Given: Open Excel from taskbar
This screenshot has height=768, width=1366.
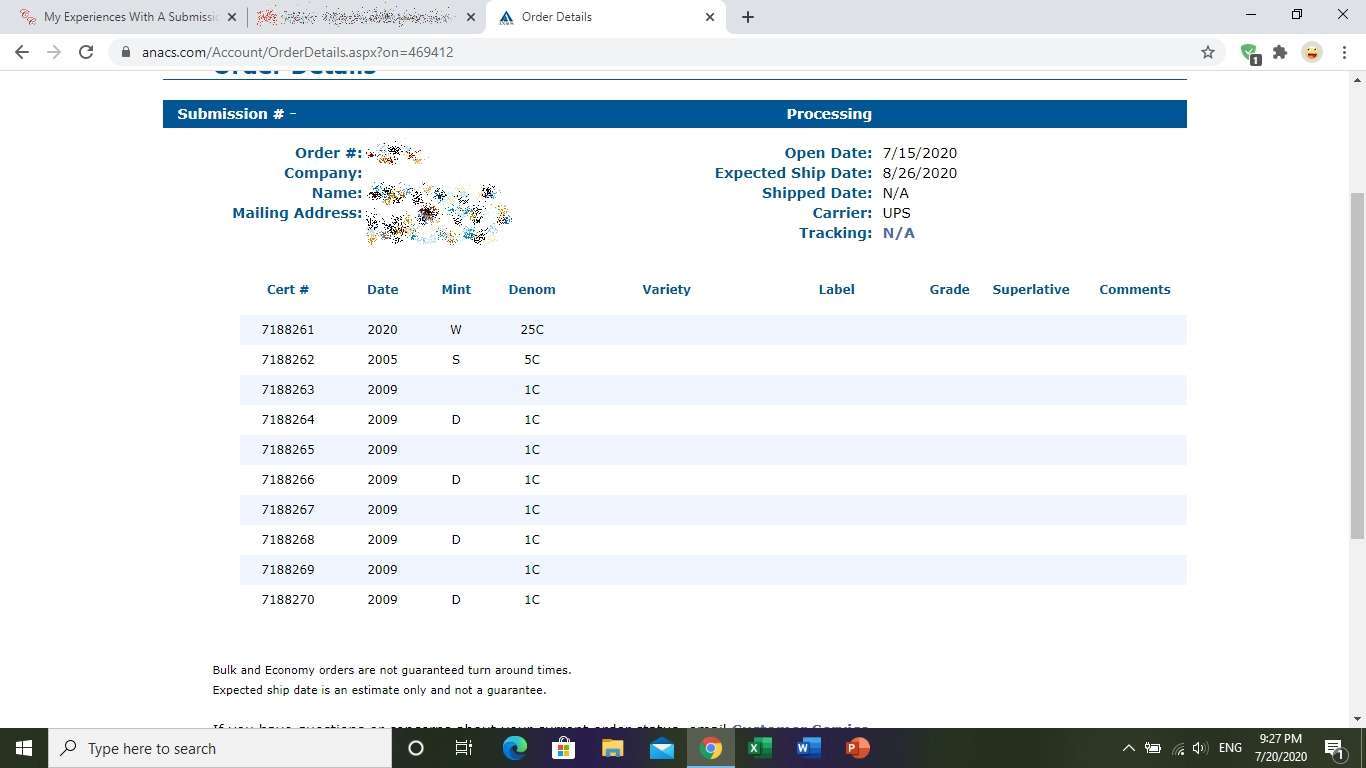Looking at the screenshot, I should click(759, 748).
